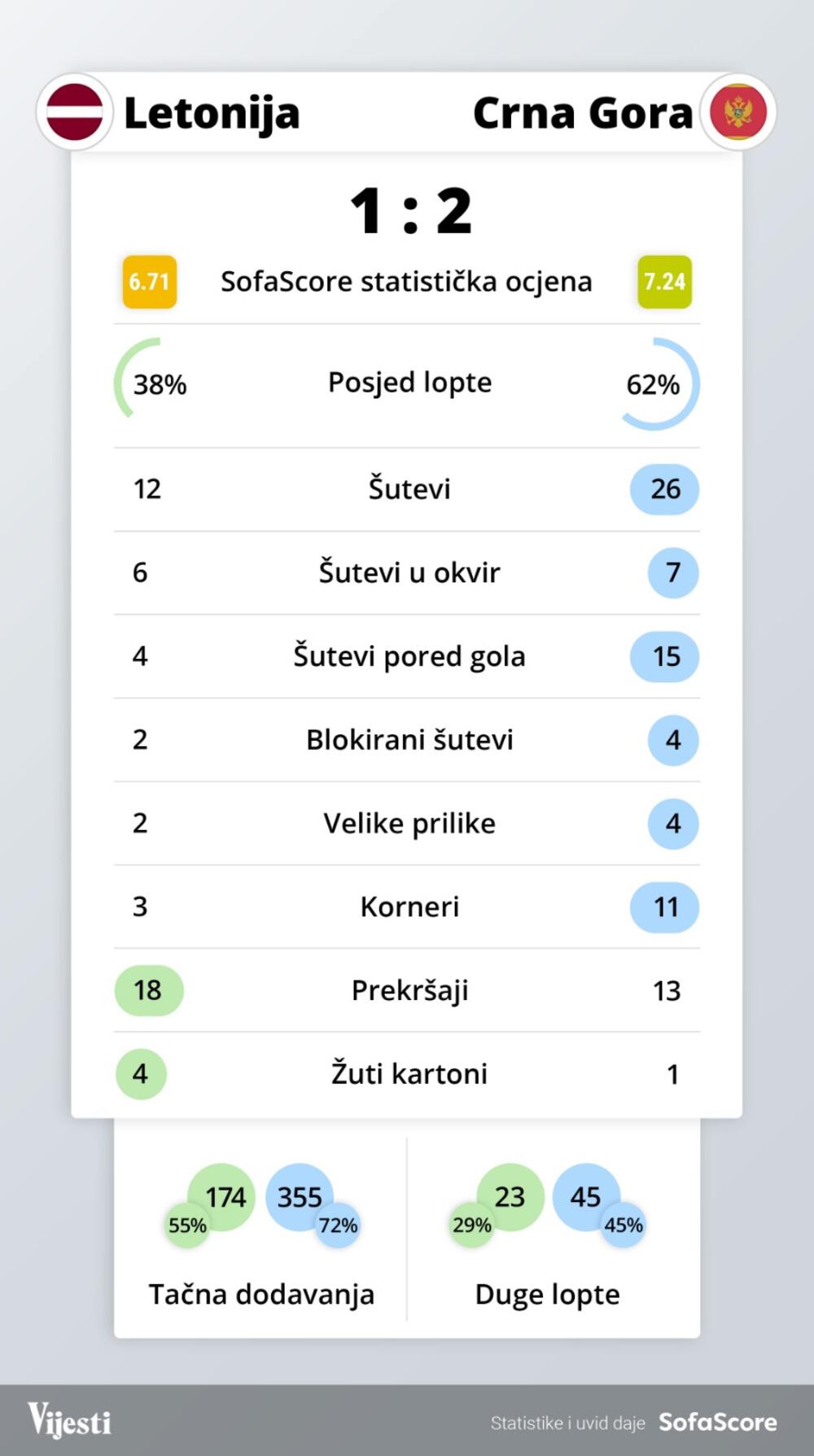
Task: Click the green 174 accurate passes bubble
Action: coord(224,1195)
